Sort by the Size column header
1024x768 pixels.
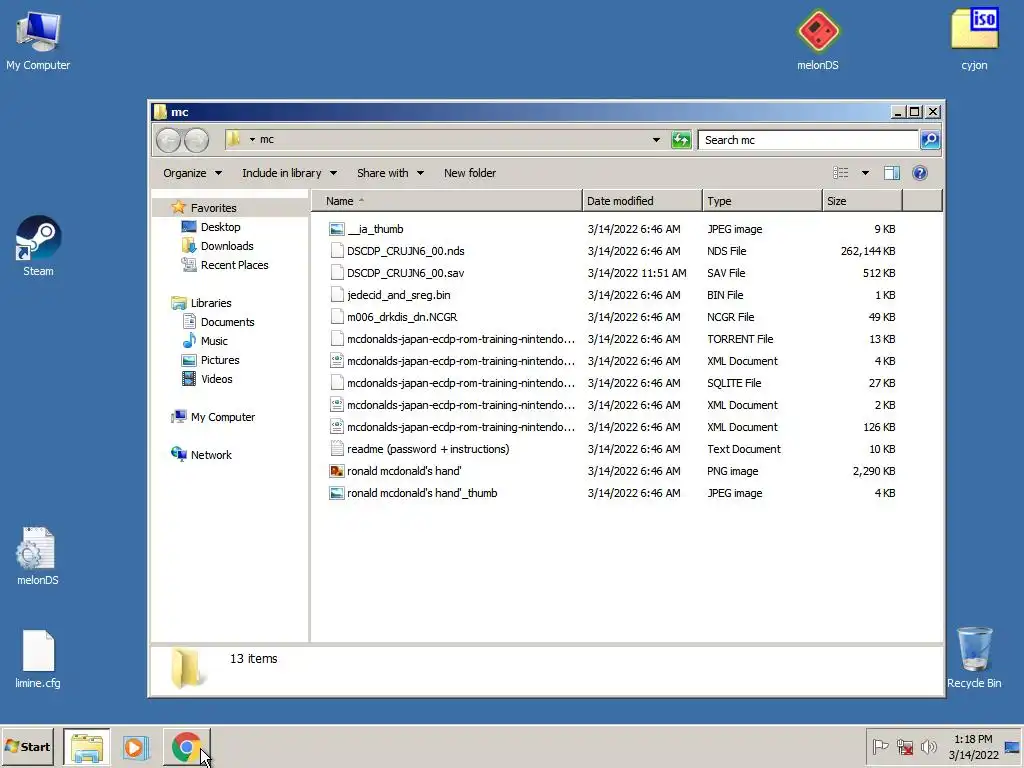click(x=862, y=201)
